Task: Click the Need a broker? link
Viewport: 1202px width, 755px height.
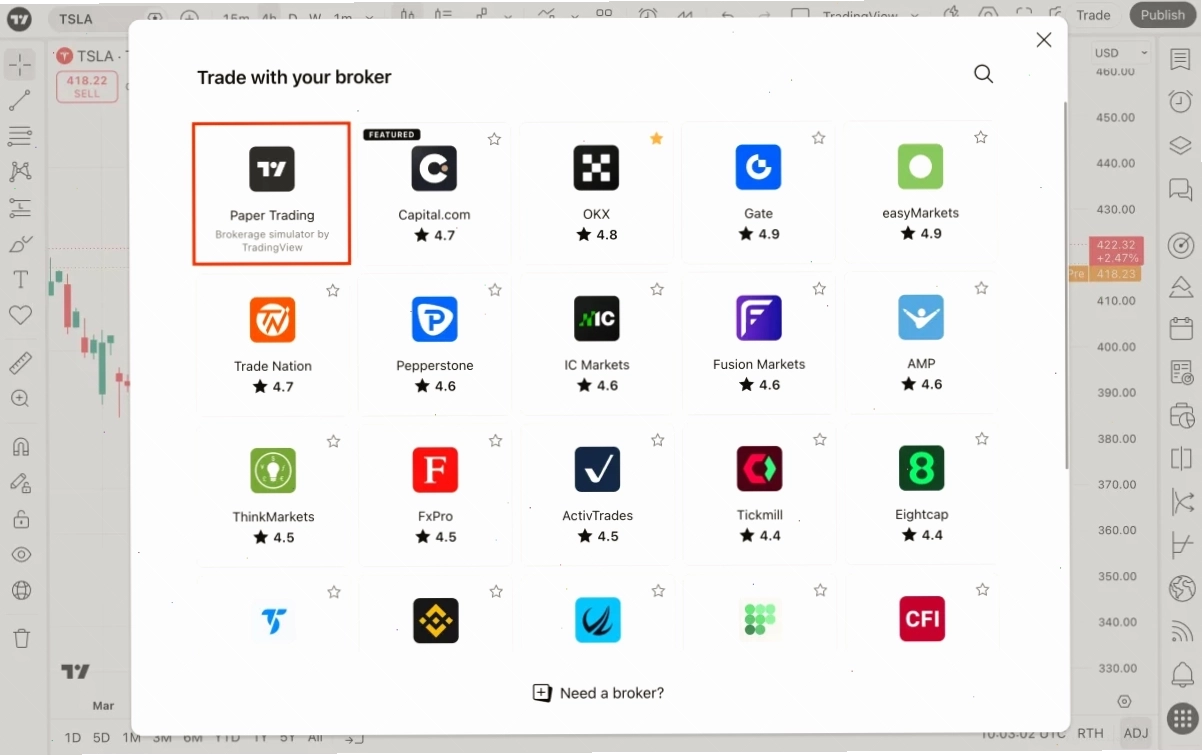Action: tap(598, 693)
